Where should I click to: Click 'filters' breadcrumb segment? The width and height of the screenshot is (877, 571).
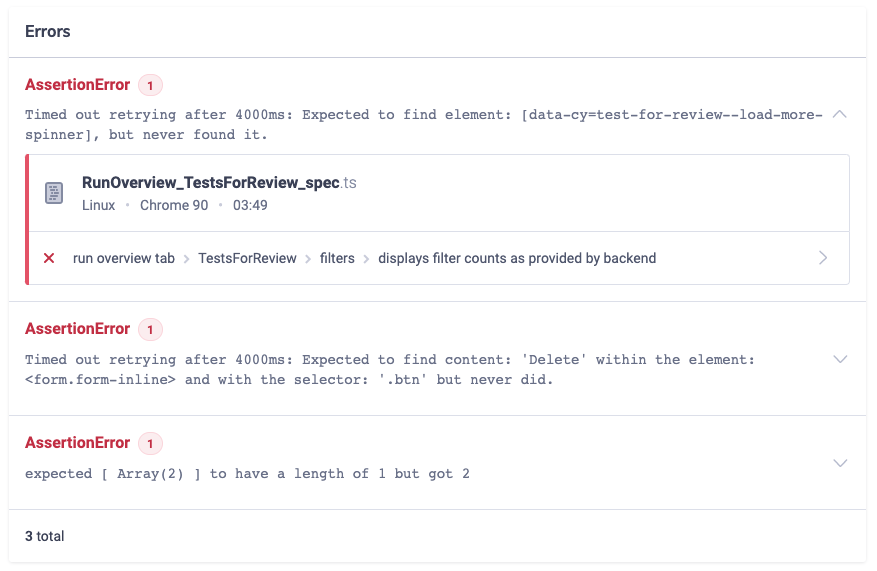coord(337,258)
